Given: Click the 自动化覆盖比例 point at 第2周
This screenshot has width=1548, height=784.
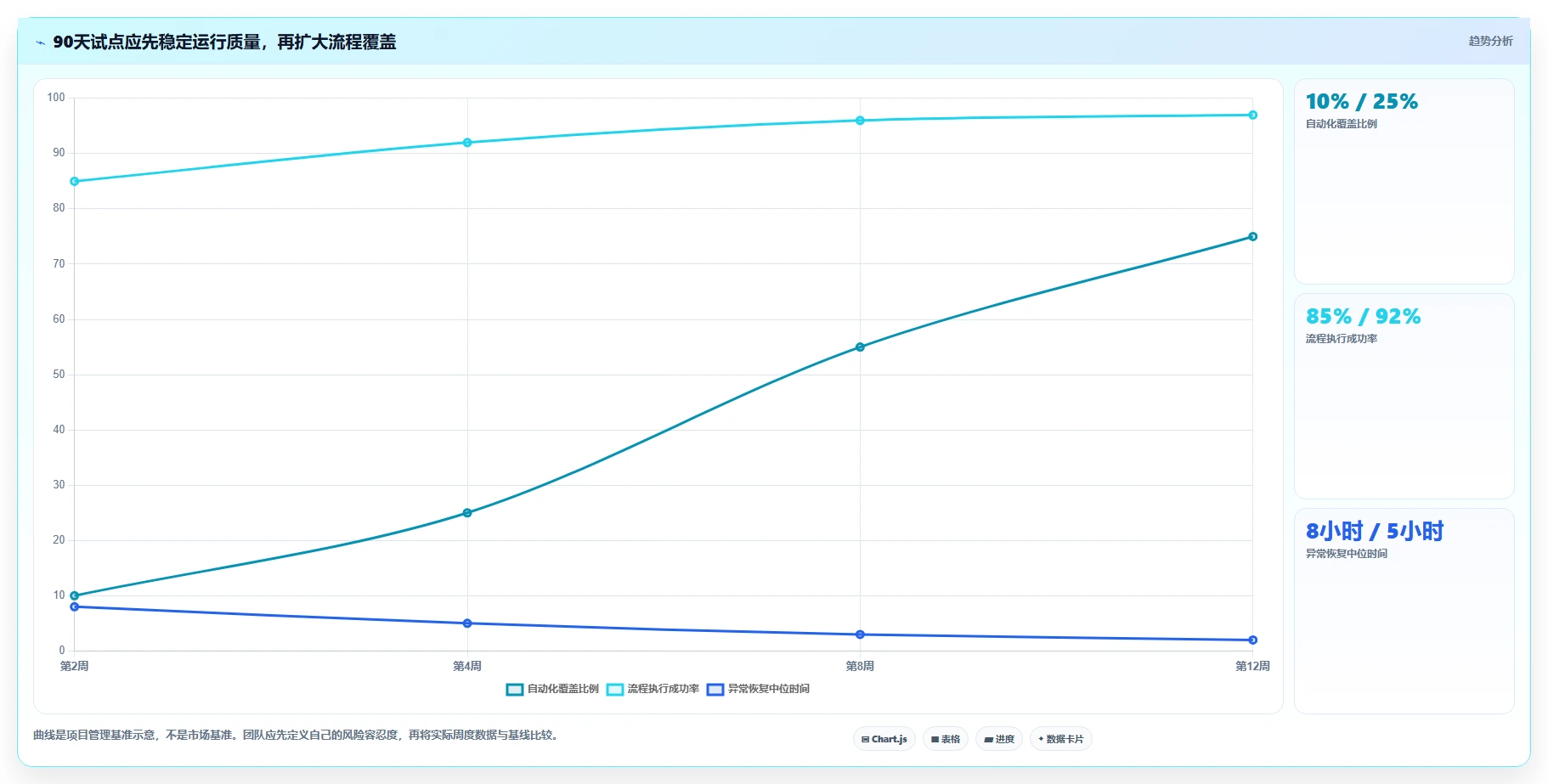Looking at the screenshot, I should click(x=75, y=595).
